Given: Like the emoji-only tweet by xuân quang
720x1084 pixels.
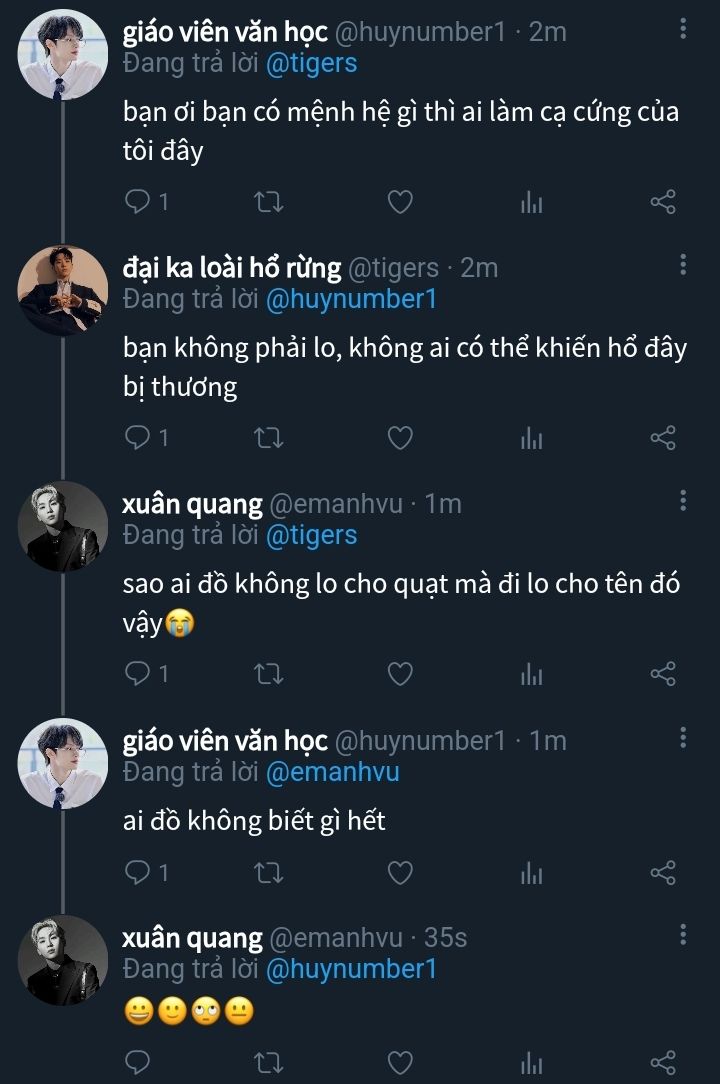Looking at the screenshot, I should pyautogui.click(x=400, y=1061).
